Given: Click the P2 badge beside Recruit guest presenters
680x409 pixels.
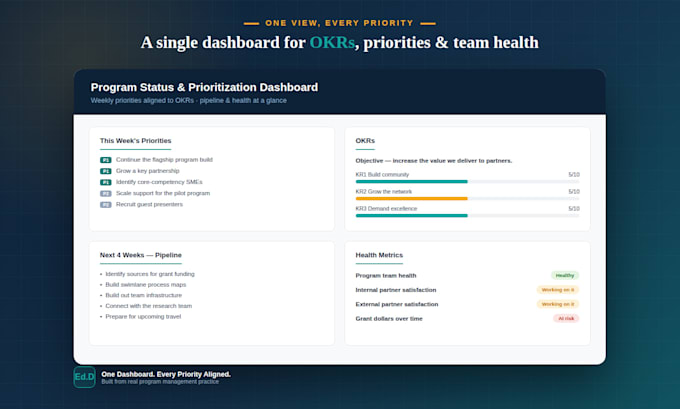Looking at the screenshot, I should point(106,205).
